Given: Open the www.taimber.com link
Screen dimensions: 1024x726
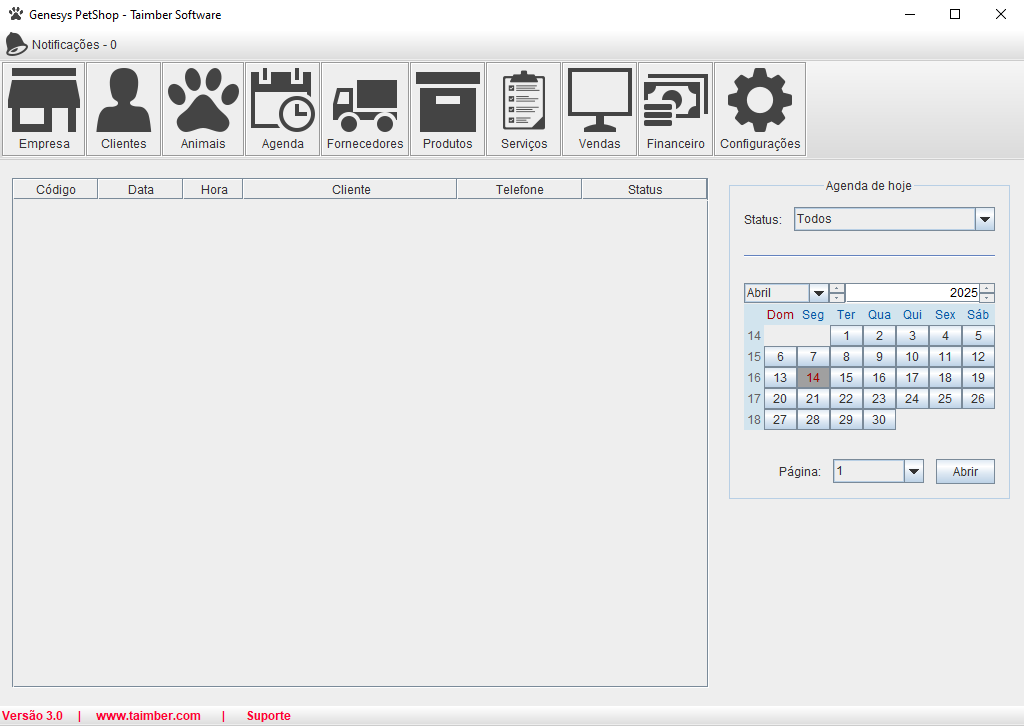Looking at the screenshot, I should point(148,716).
